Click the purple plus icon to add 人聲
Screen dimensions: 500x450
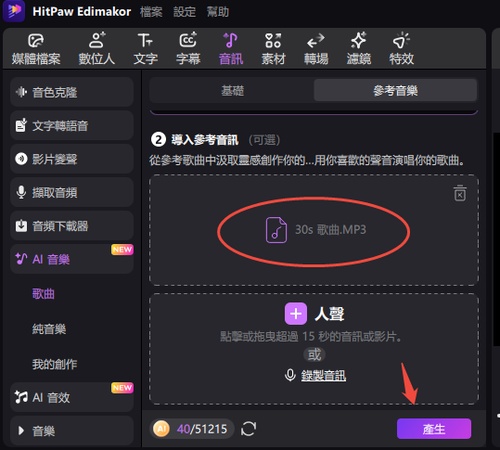tap(296, 314)
